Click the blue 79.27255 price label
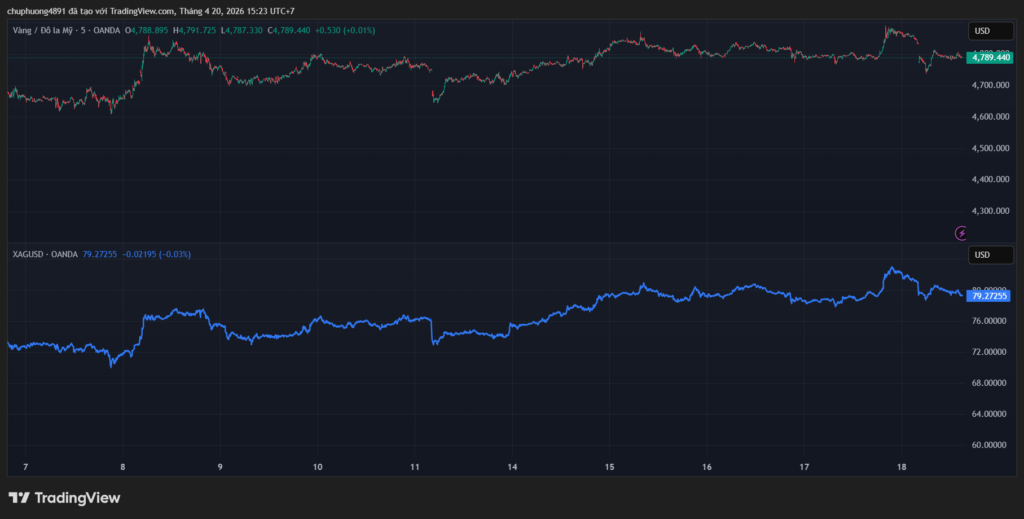Screen dimensions: 1024x519 pyautogui.click(x=989, y=296)
